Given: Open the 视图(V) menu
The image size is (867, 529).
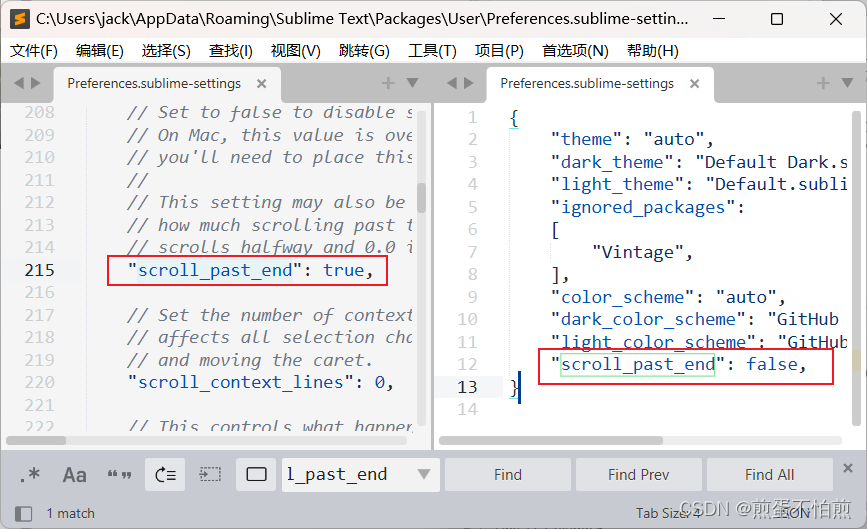Looking at the screenshot, I should (x=295, y=51).
